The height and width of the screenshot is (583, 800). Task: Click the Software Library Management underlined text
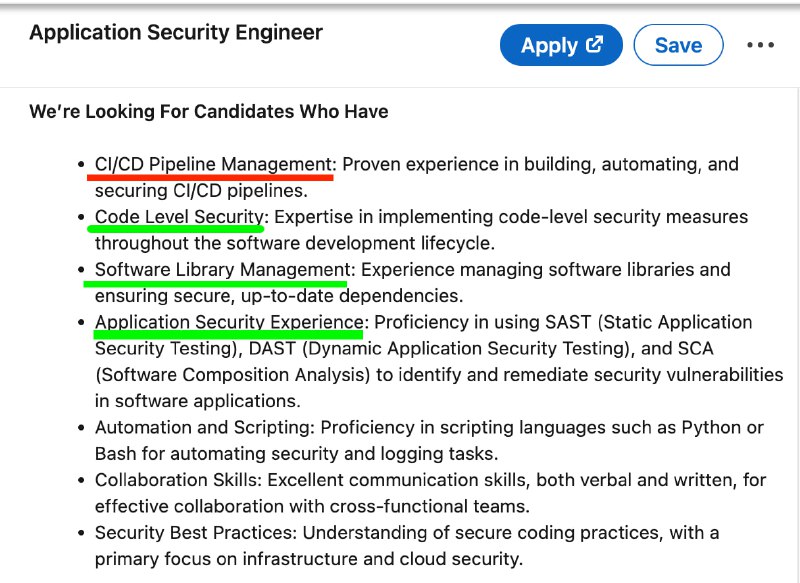pos(222,269)
